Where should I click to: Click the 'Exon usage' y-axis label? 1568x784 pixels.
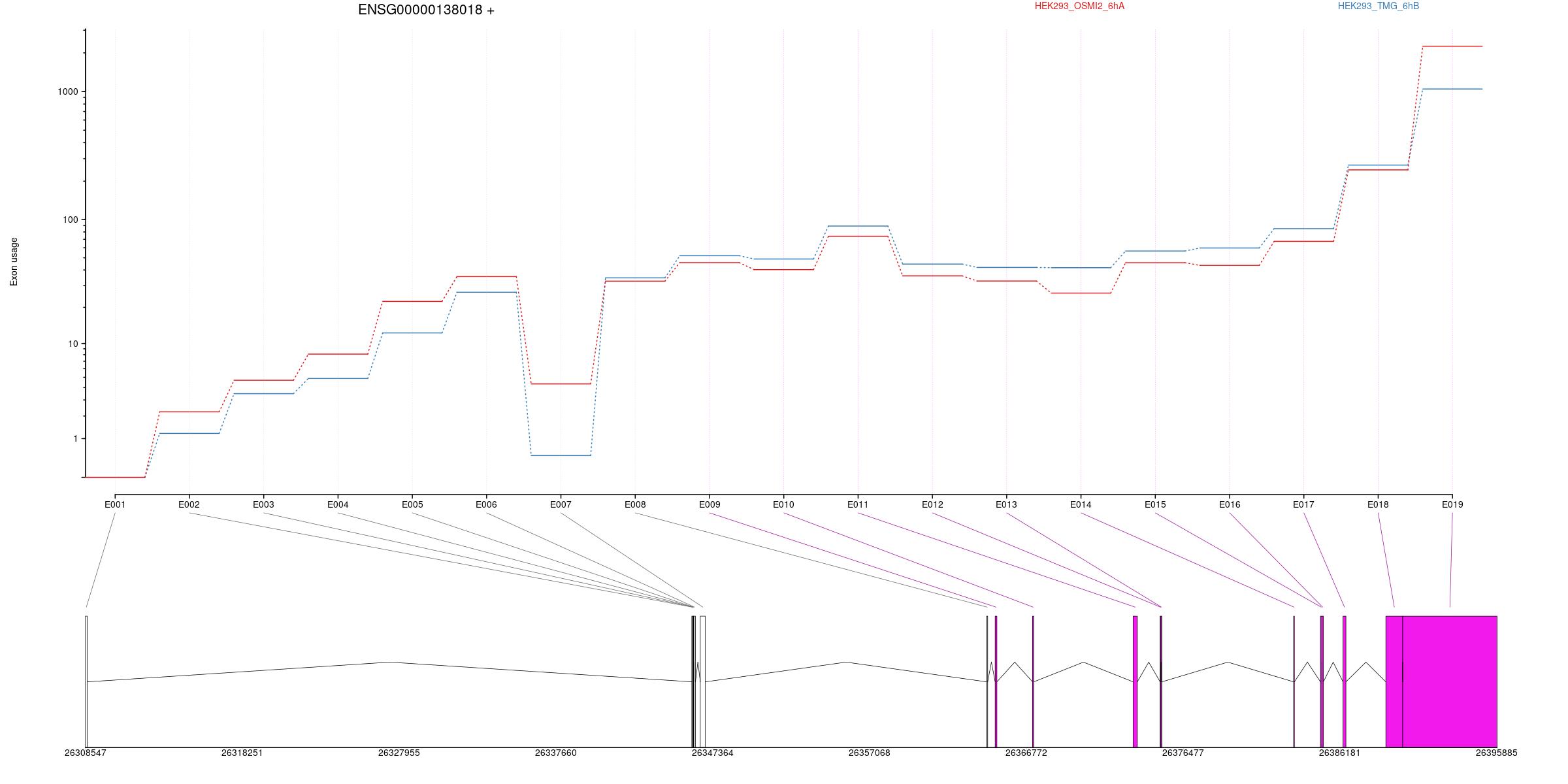14,261
